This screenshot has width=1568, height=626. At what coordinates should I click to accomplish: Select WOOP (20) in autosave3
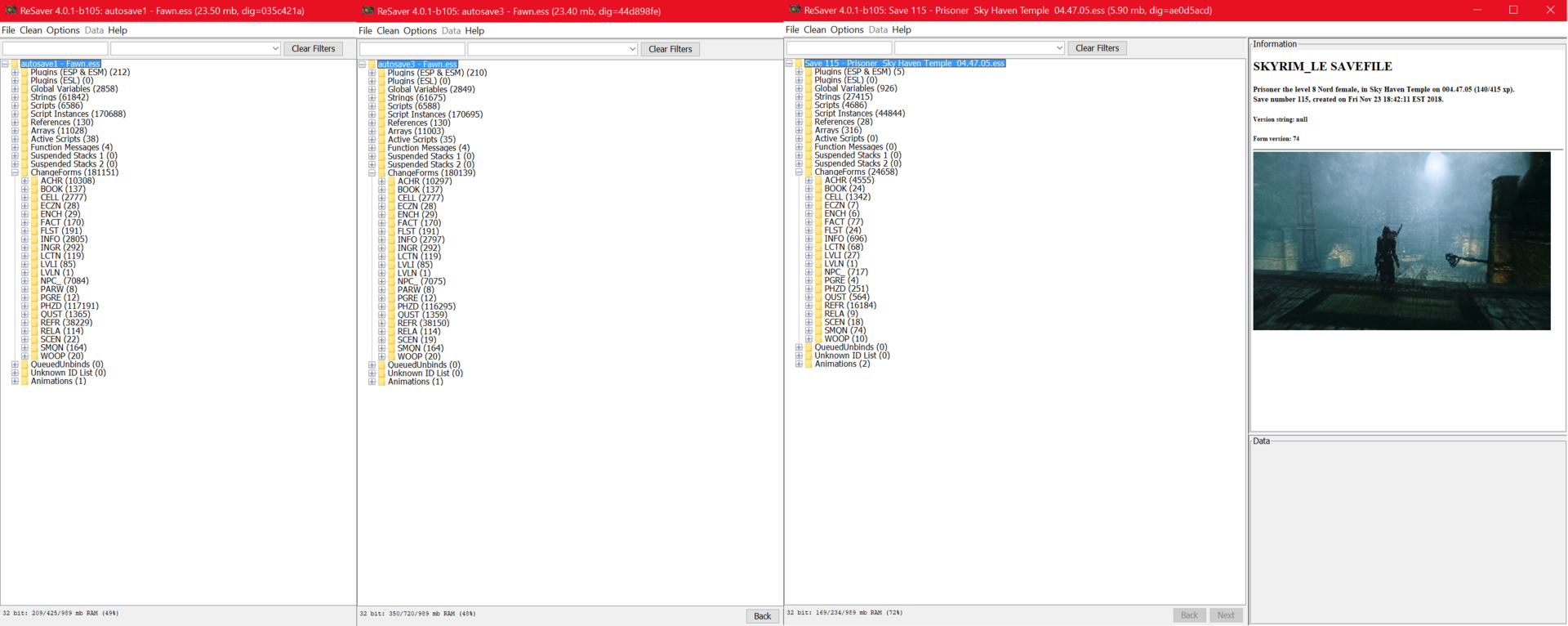coord(419,356)
